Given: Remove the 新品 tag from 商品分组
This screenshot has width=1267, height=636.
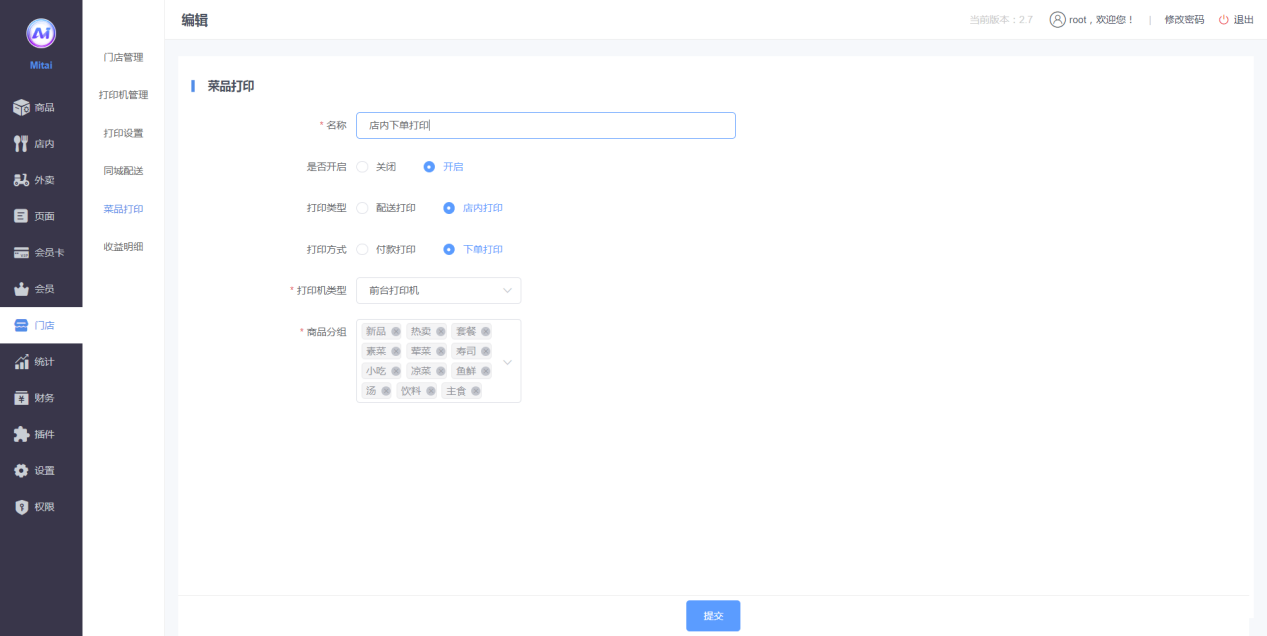Looking at the screenshot, I should point(396,331).
